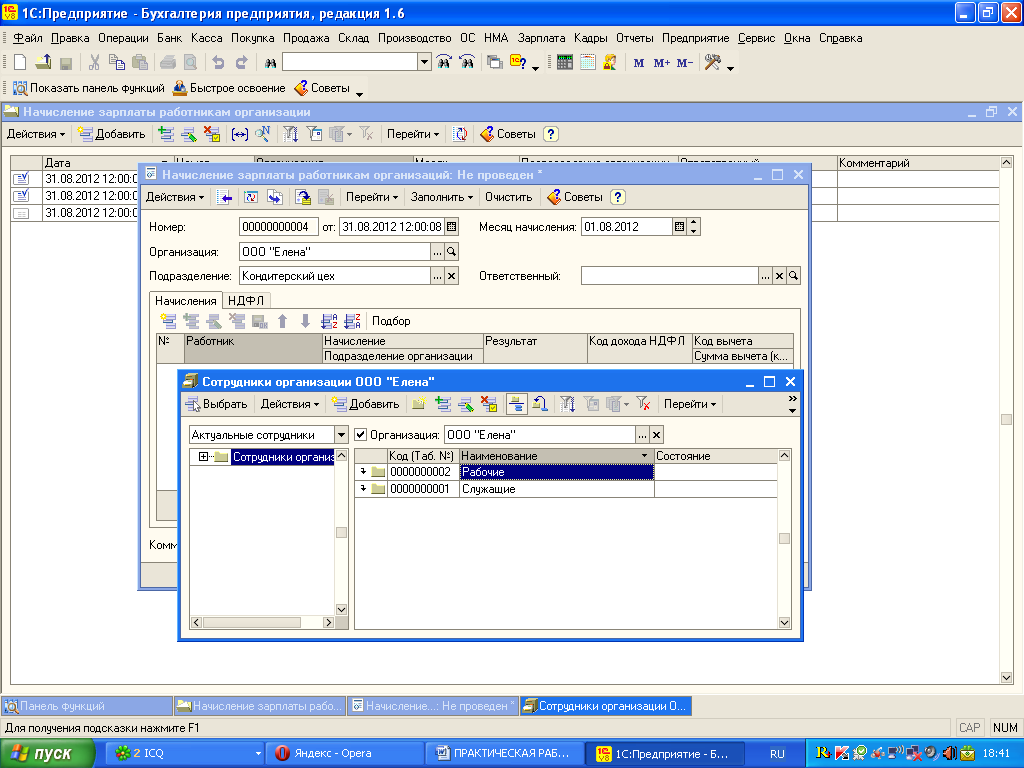Expand the Сотрудники организации tree node

(203, 456)
